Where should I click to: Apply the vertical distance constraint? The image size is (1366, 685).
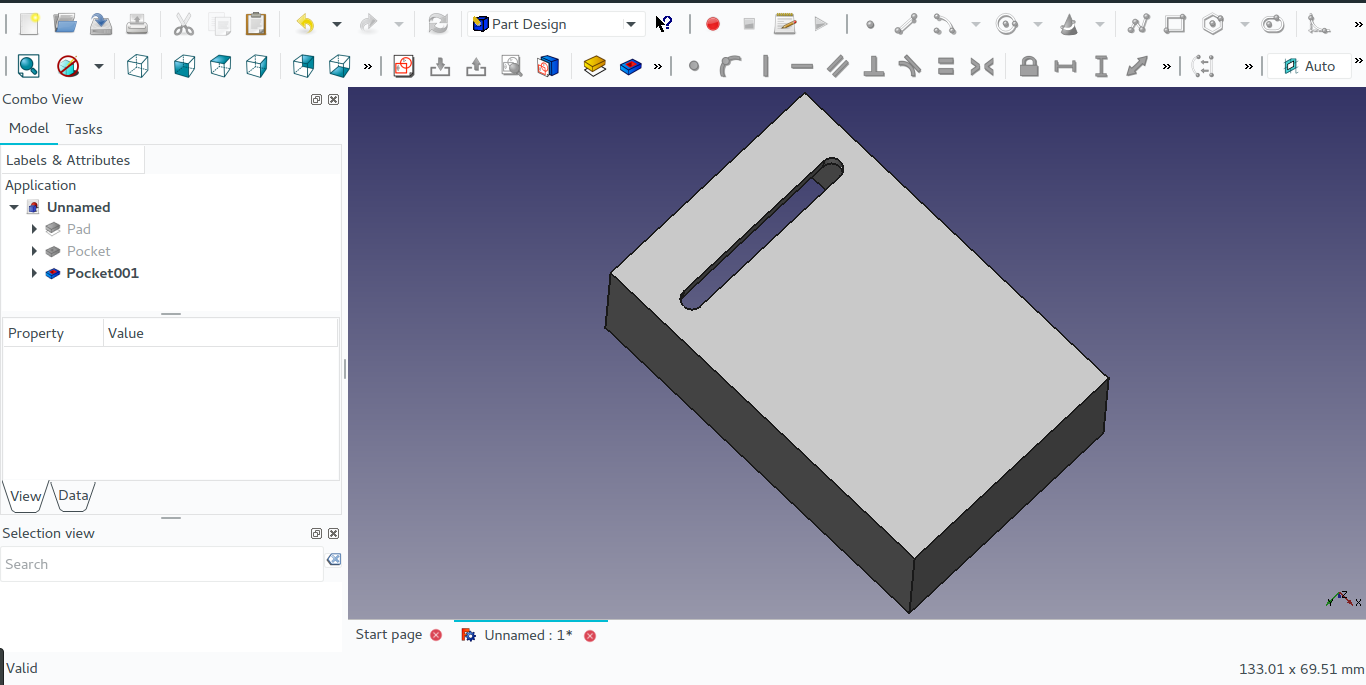1101,66
